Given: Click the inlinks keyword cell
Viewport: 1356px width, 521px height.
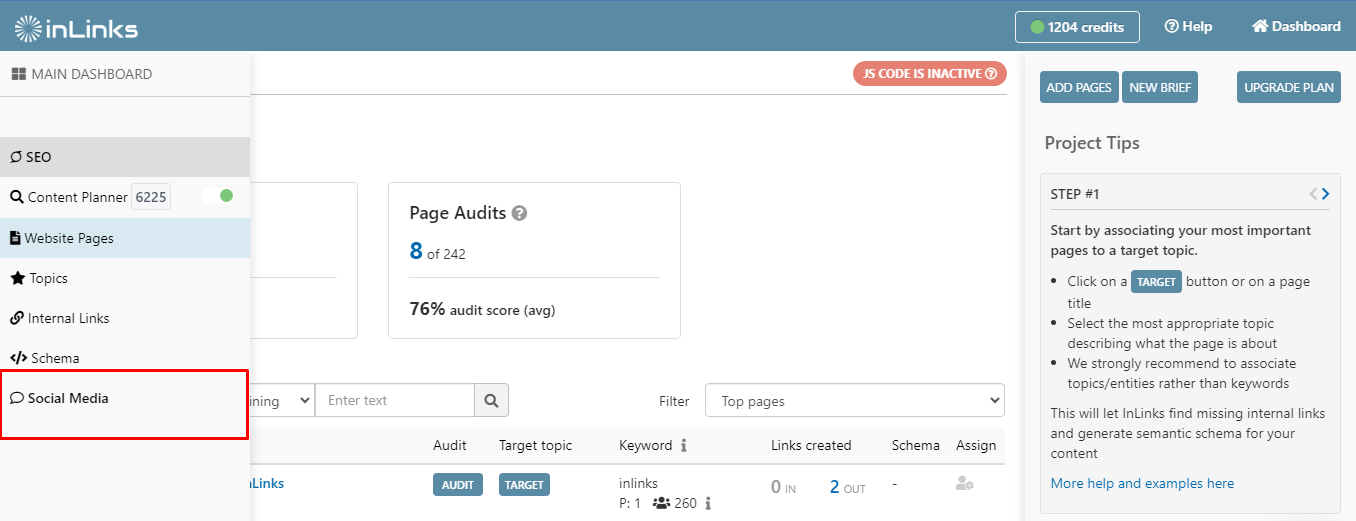Looking at the screenshot, I should click(x=638, y=483).
